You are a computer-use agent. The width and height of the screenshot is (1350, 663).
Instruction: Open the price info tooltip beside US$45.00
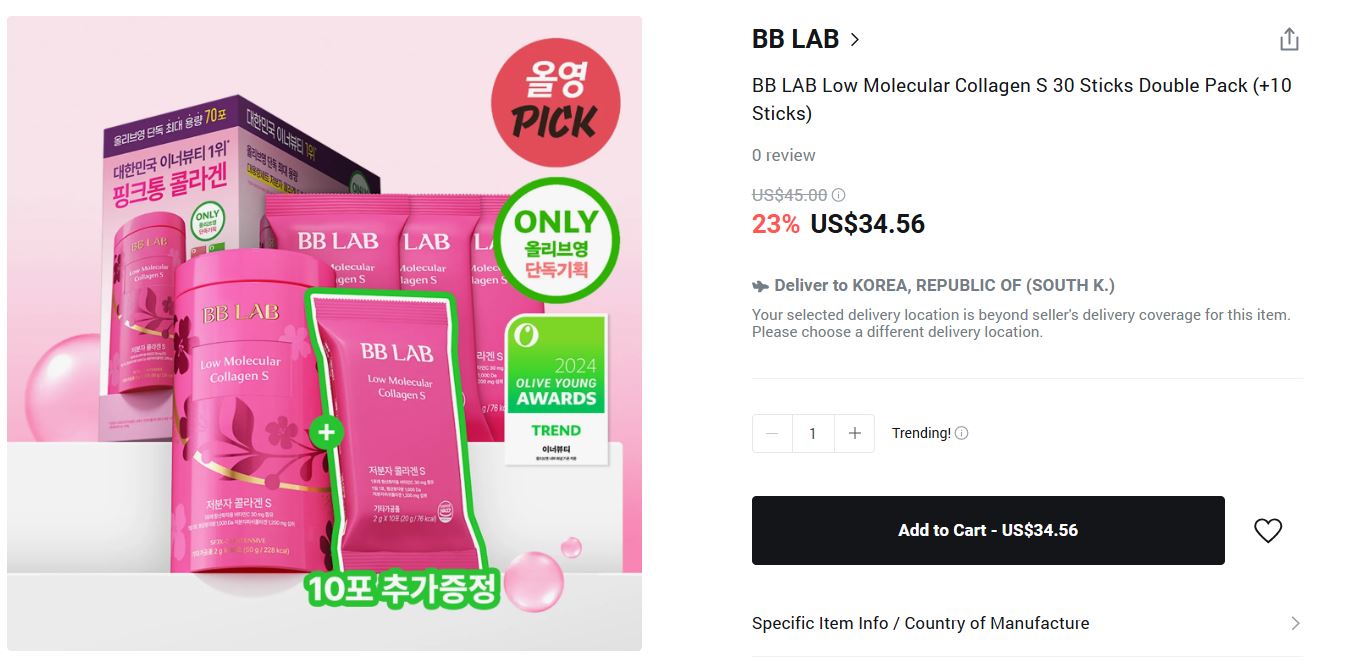838,194
